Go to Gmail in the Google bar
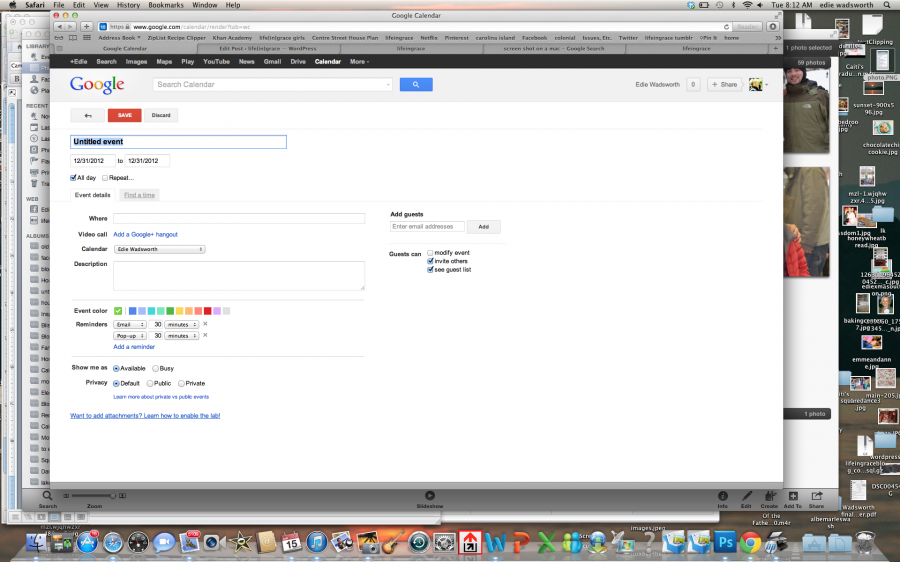Viewport: 900px width, 562px height. (x=272, y=61)
